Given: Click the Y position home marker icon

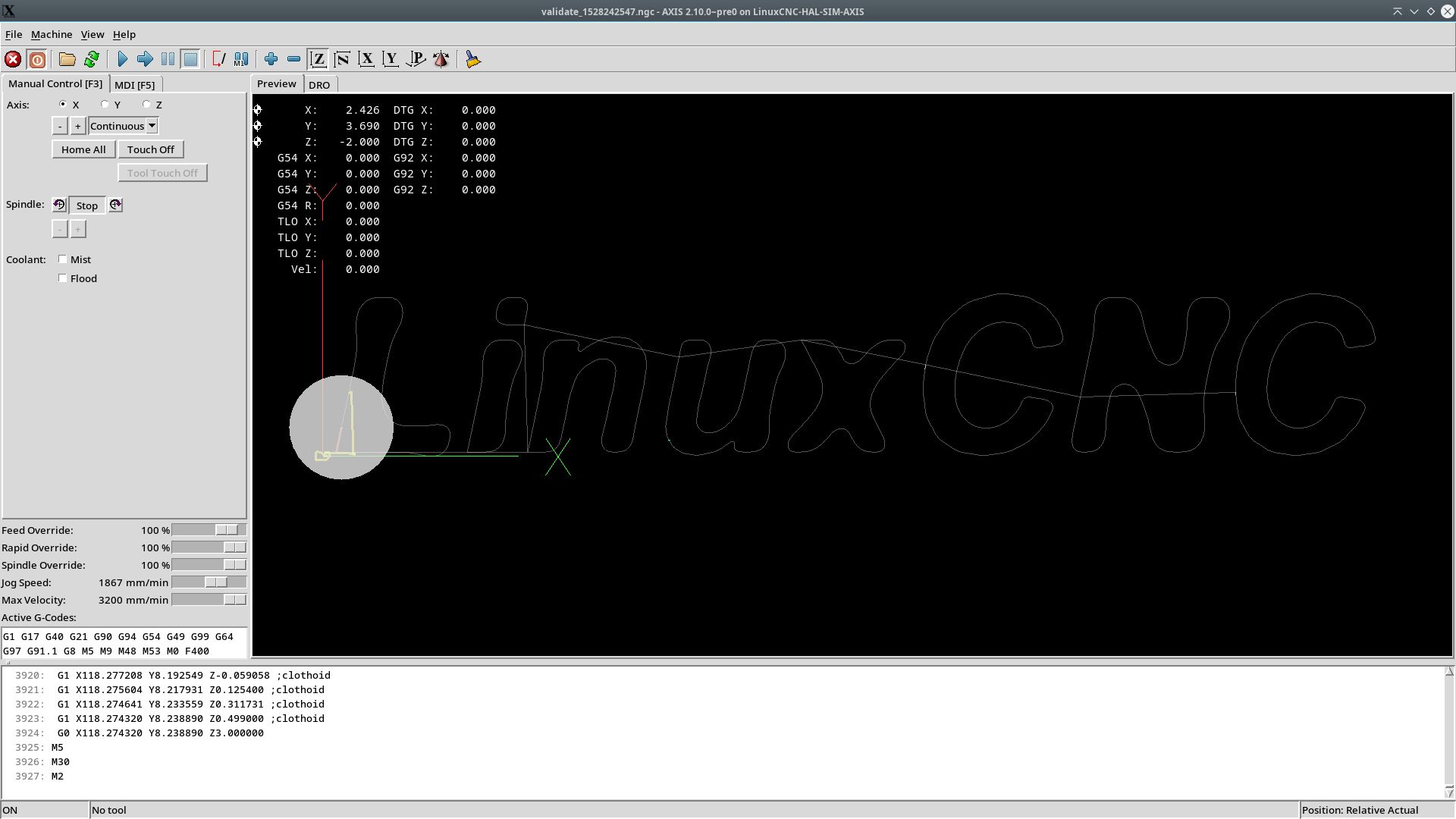Looking at the screenshot, I should (258, 126).
